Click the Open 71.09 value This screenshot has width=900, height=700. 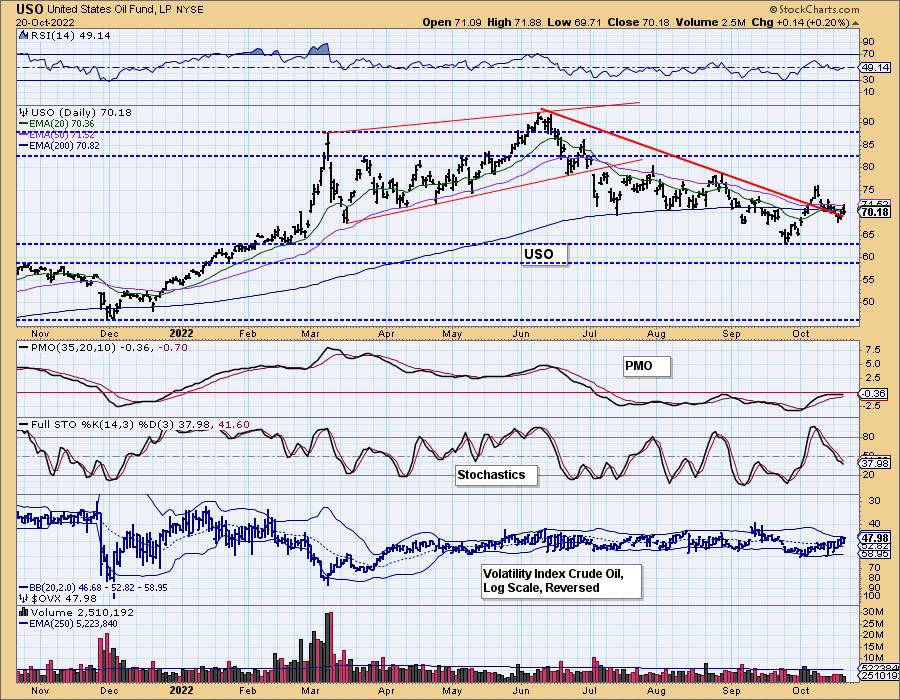click(x=452, y=22)
